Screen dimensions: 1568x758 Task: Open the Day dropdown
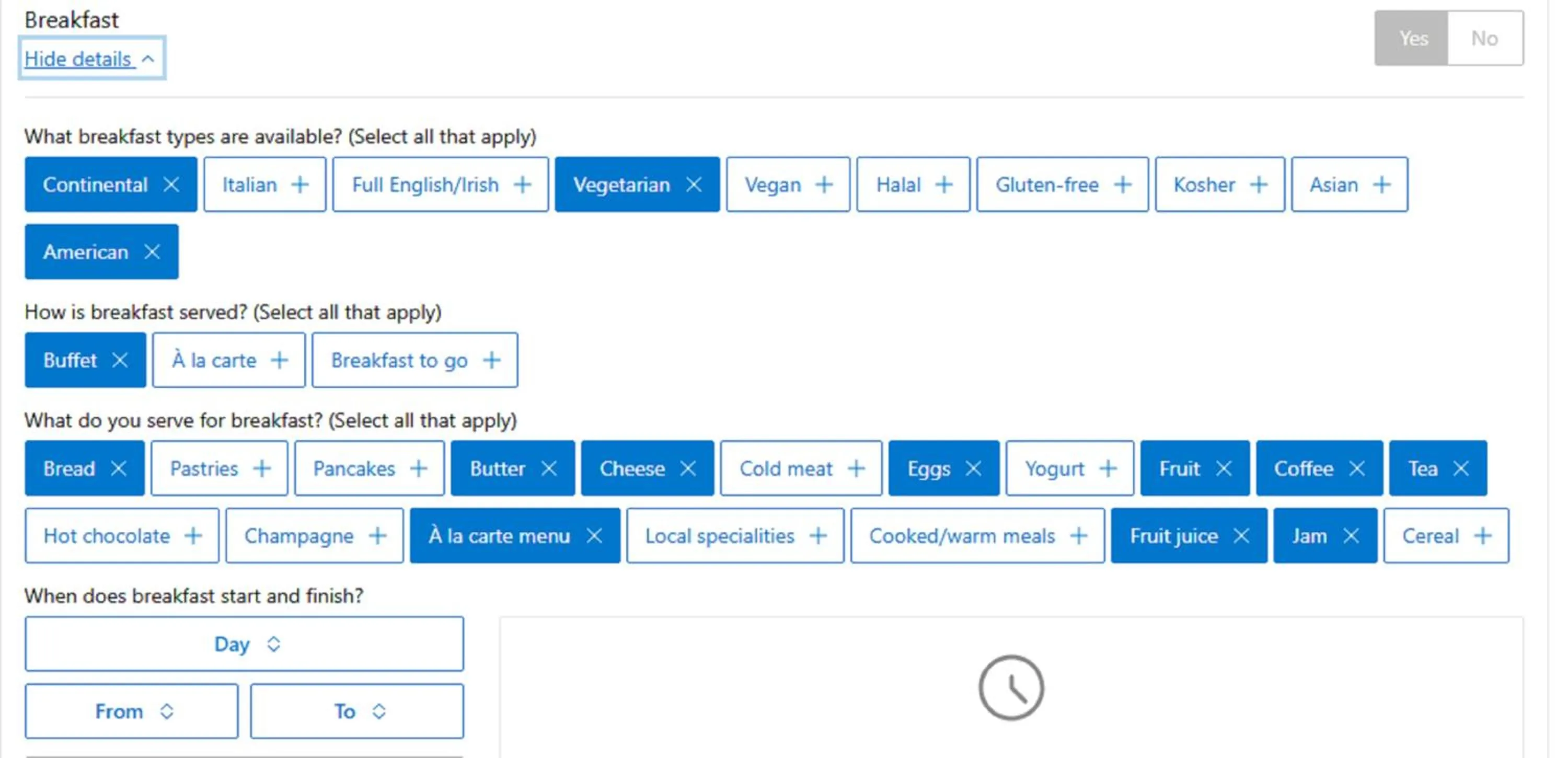point(244,644)
